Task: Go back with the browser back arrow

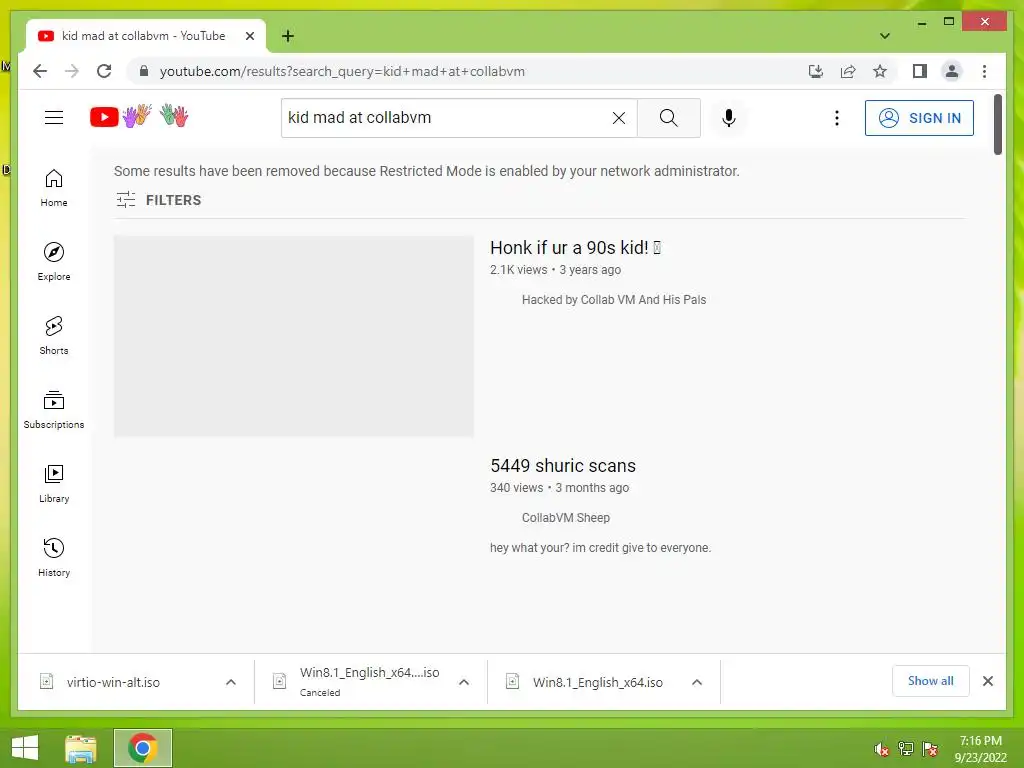Action: [40, 71]
